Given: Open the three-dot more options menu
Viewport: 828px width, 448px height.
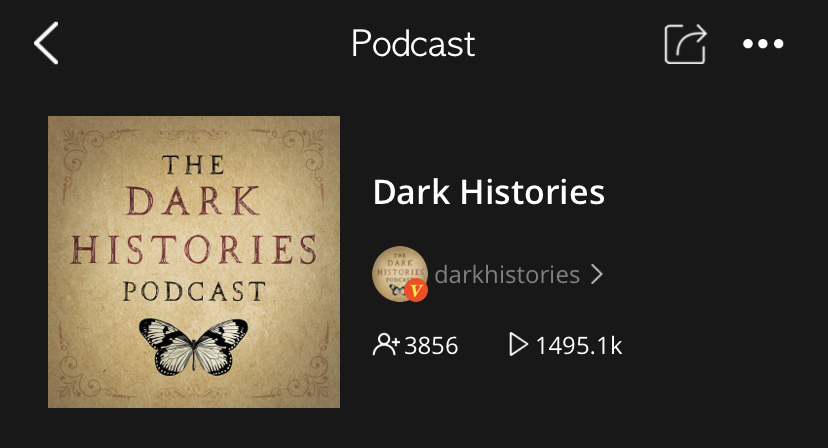Looking at the screenshot, I should 763,44.
